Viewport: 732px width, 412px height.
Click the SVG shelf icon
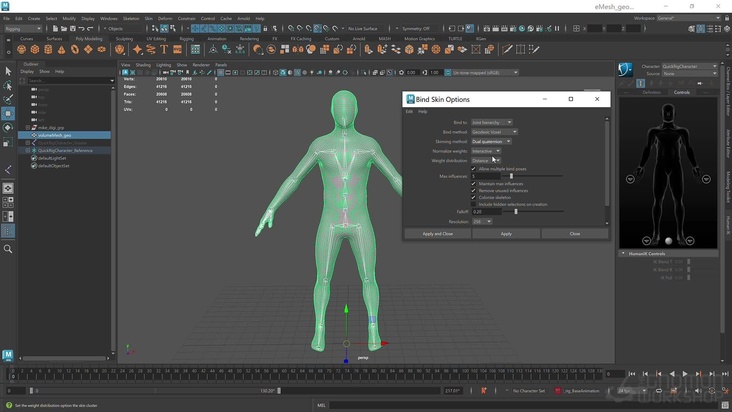coord(177,49)
